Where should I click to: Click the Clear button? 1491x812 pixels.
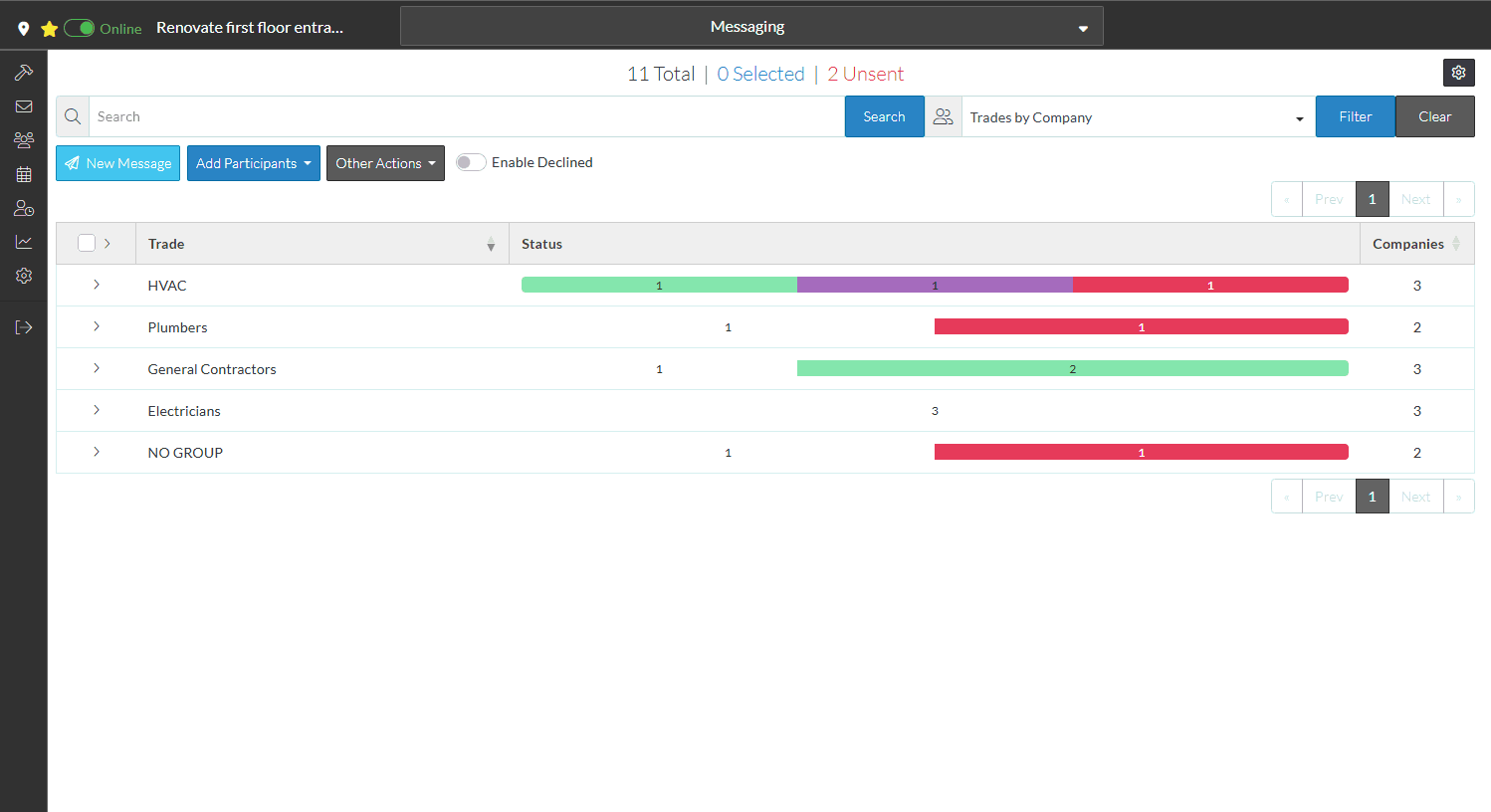[x=1434, y=116]
